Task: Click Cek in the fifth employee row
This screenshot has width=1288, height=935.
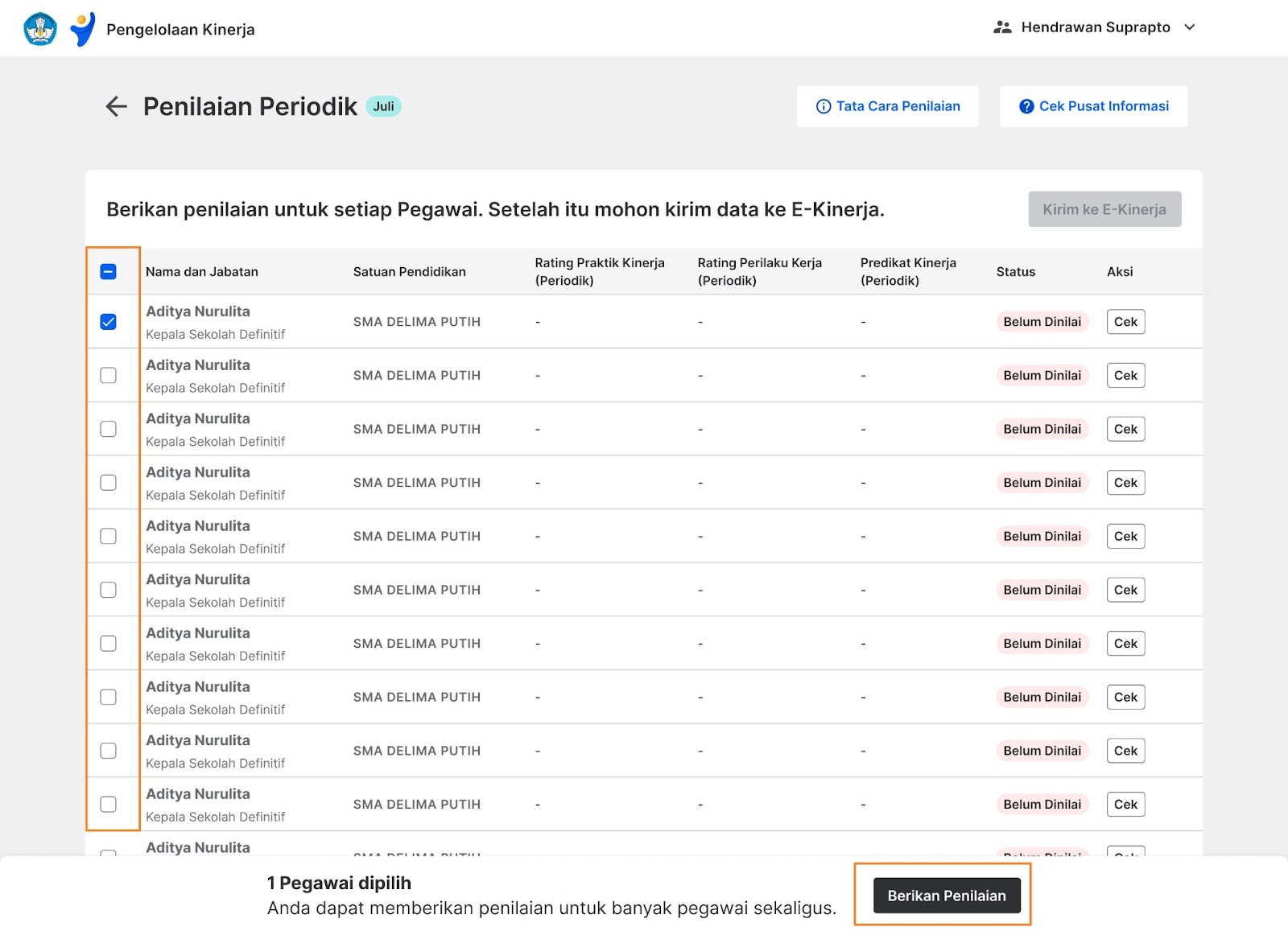Action: pos(1125,536)
